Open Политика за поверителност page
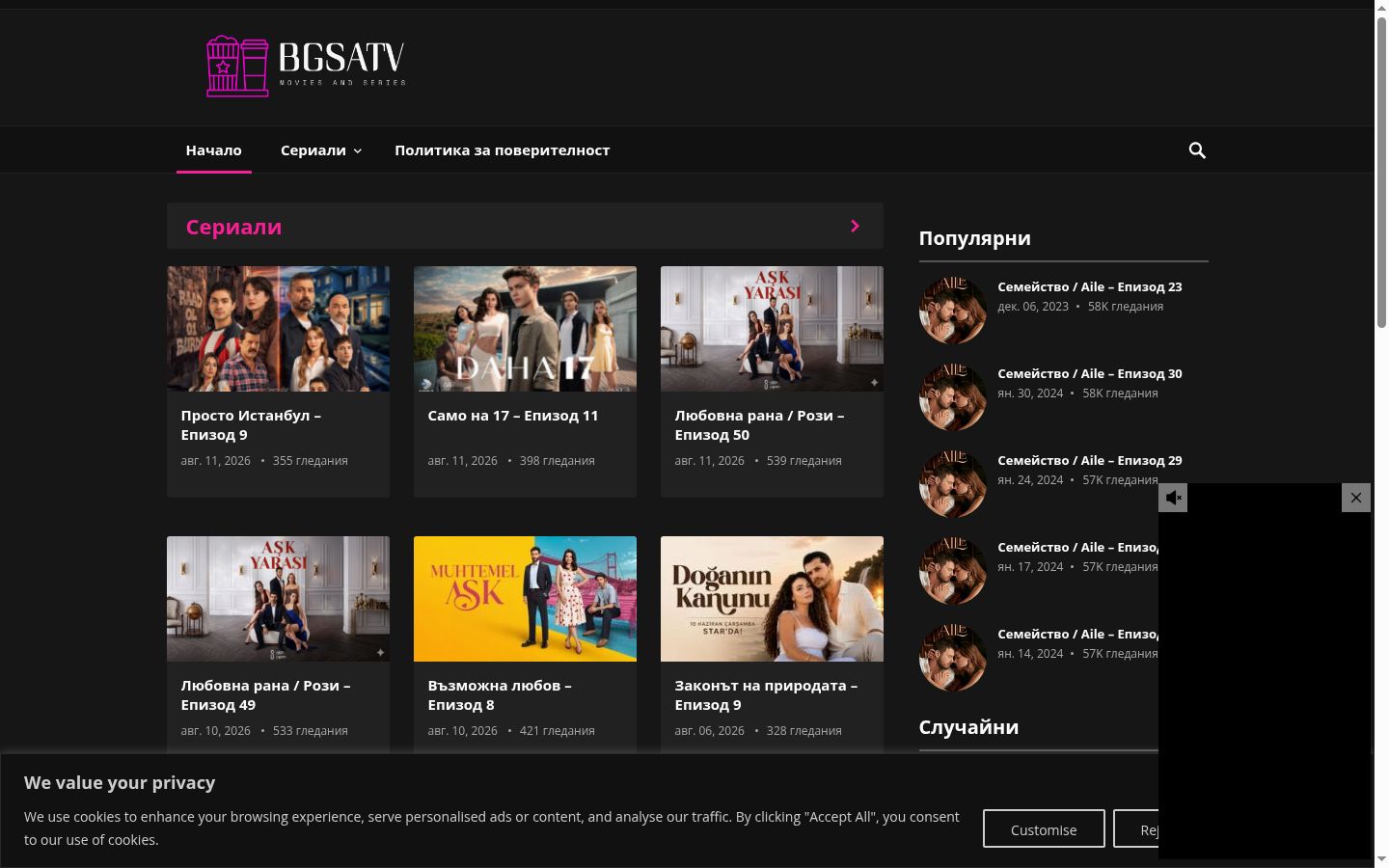 (502, 150)
